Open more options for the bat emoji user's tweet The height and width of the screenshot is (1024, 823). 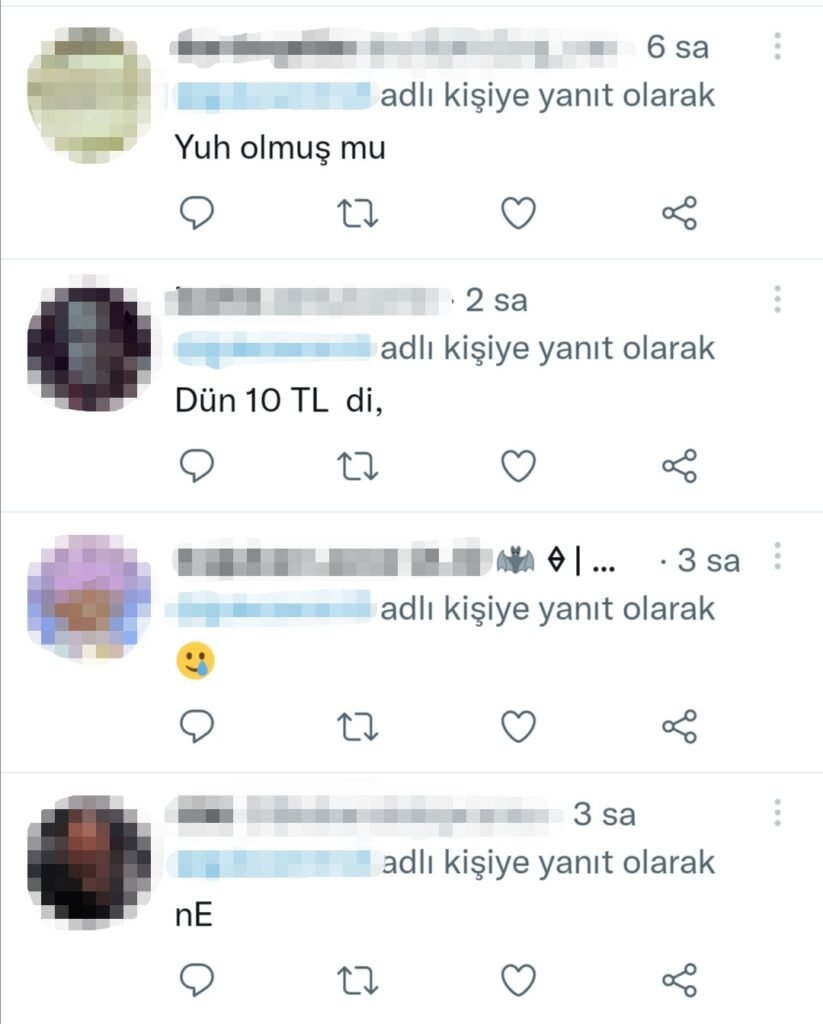point(777,556)
